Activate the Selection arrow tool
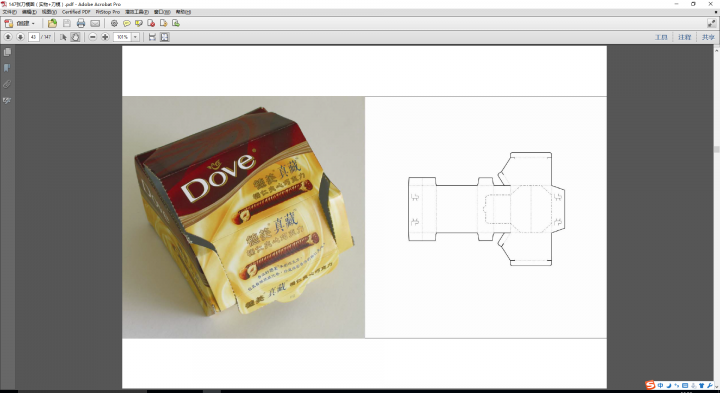This screenshot has width=720, height=393. coord(63,37)
